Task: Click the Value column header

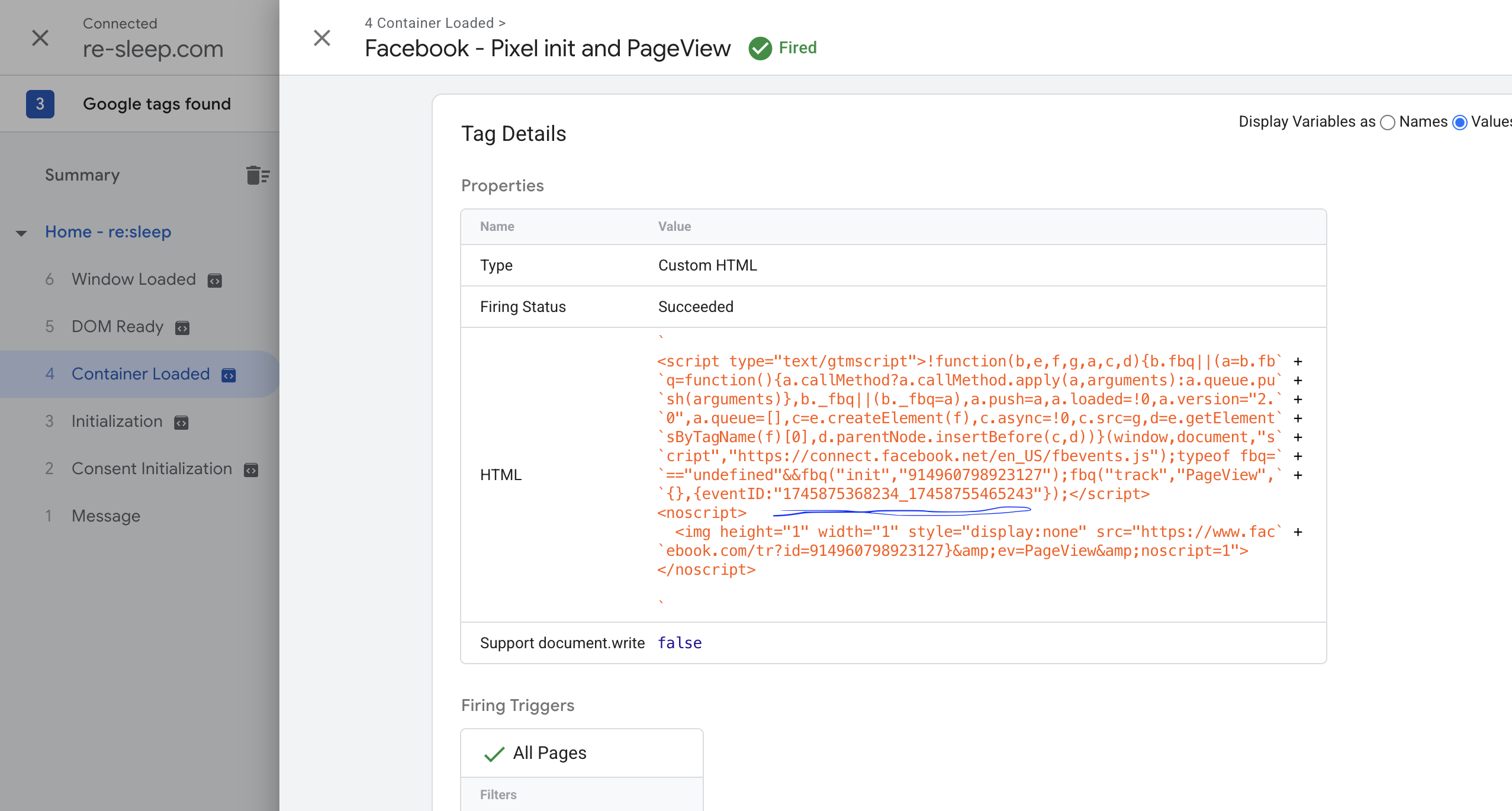Action: (x=674, y=226)
